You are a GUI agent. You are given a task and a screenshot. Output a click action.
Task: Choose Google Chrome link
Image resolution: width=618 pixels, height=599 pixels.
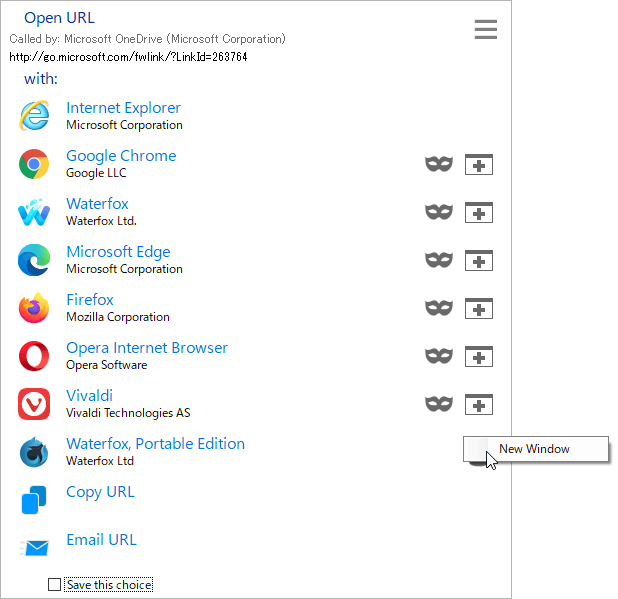(x=121, y=156)
